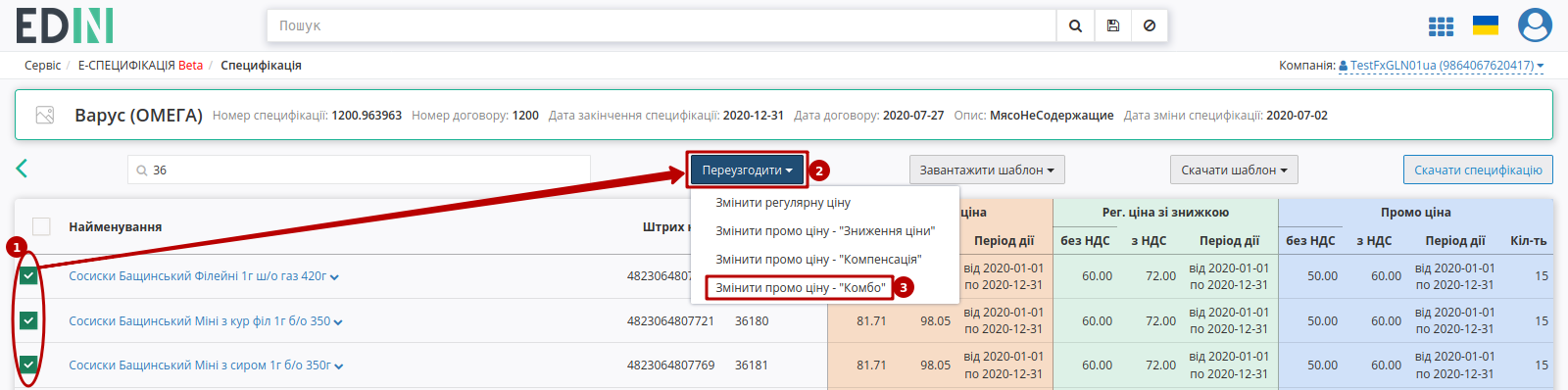Screen dimensions: 1568x390
Task: Select Змінити промо ціну Компенсація
Action: point(818,260)
